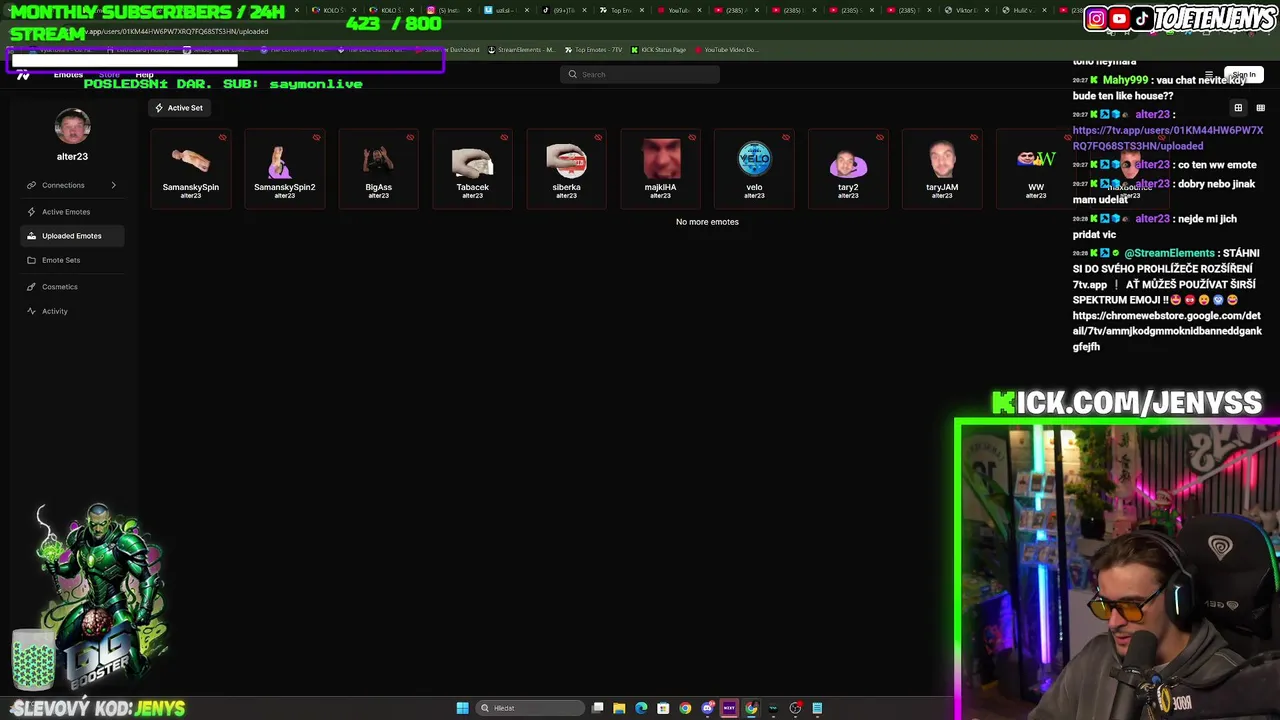Open Notepad icon on taskbar
Image resolution: width=1280 pixels, height=720 pixels.
[x=817, y=708]
